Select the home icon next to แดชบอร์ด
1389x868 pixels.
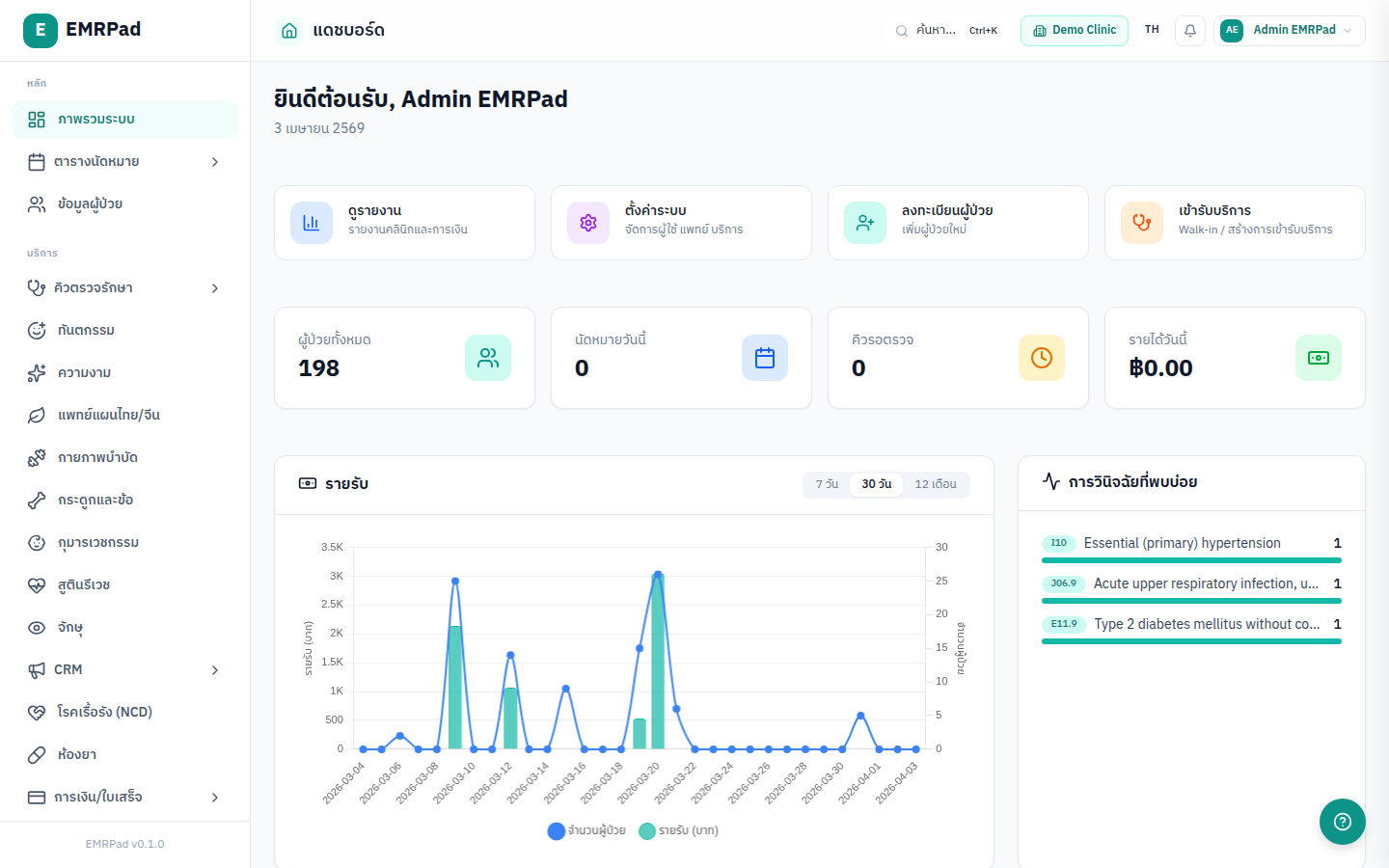click(x=287, y=30)
